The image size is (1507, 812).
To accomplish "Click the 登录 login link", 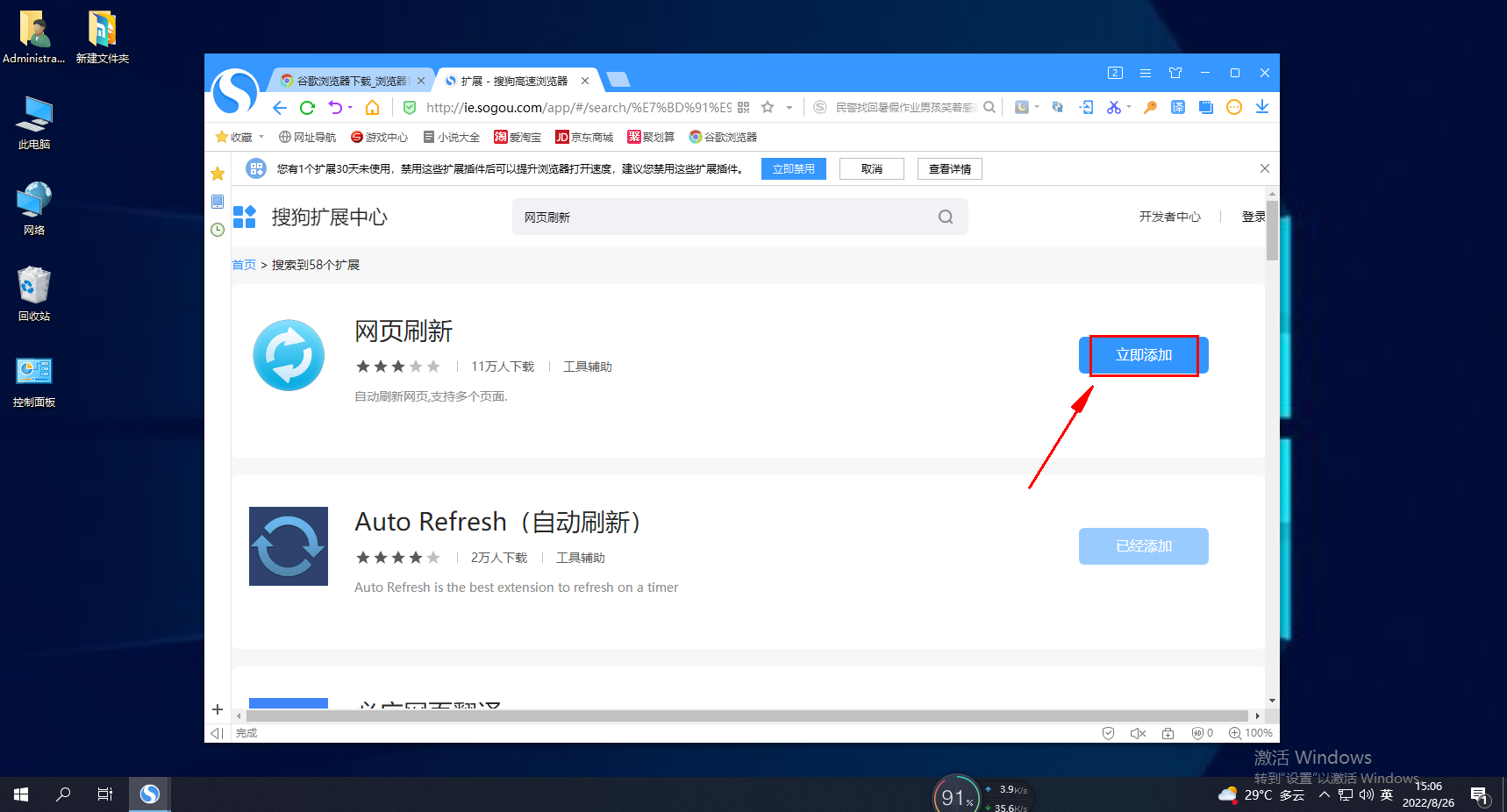I will (x=1253, y=217).
